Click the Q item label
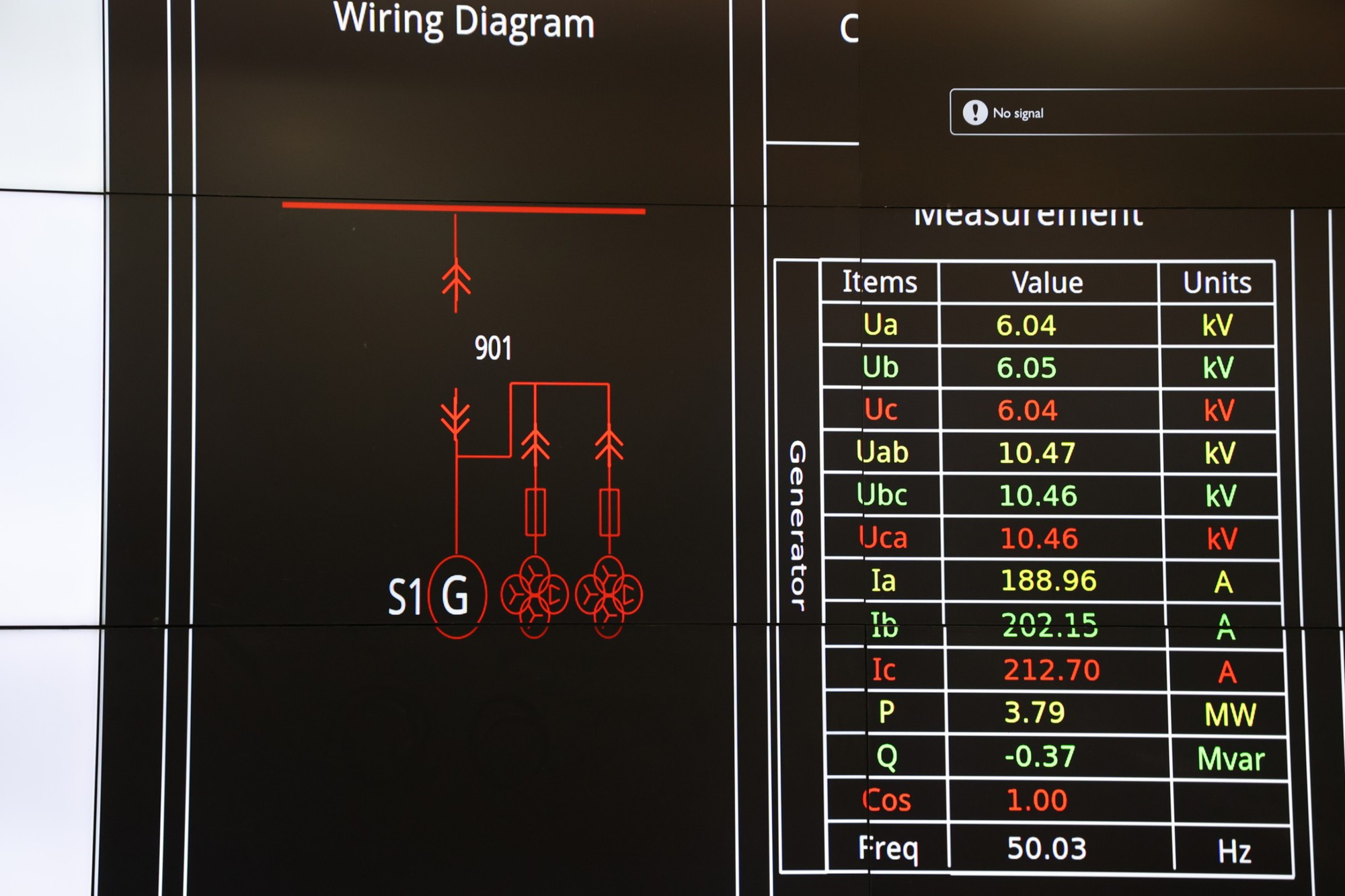Image resolution: width=1345 pixels, height=896 pixels. coord(888,758)
